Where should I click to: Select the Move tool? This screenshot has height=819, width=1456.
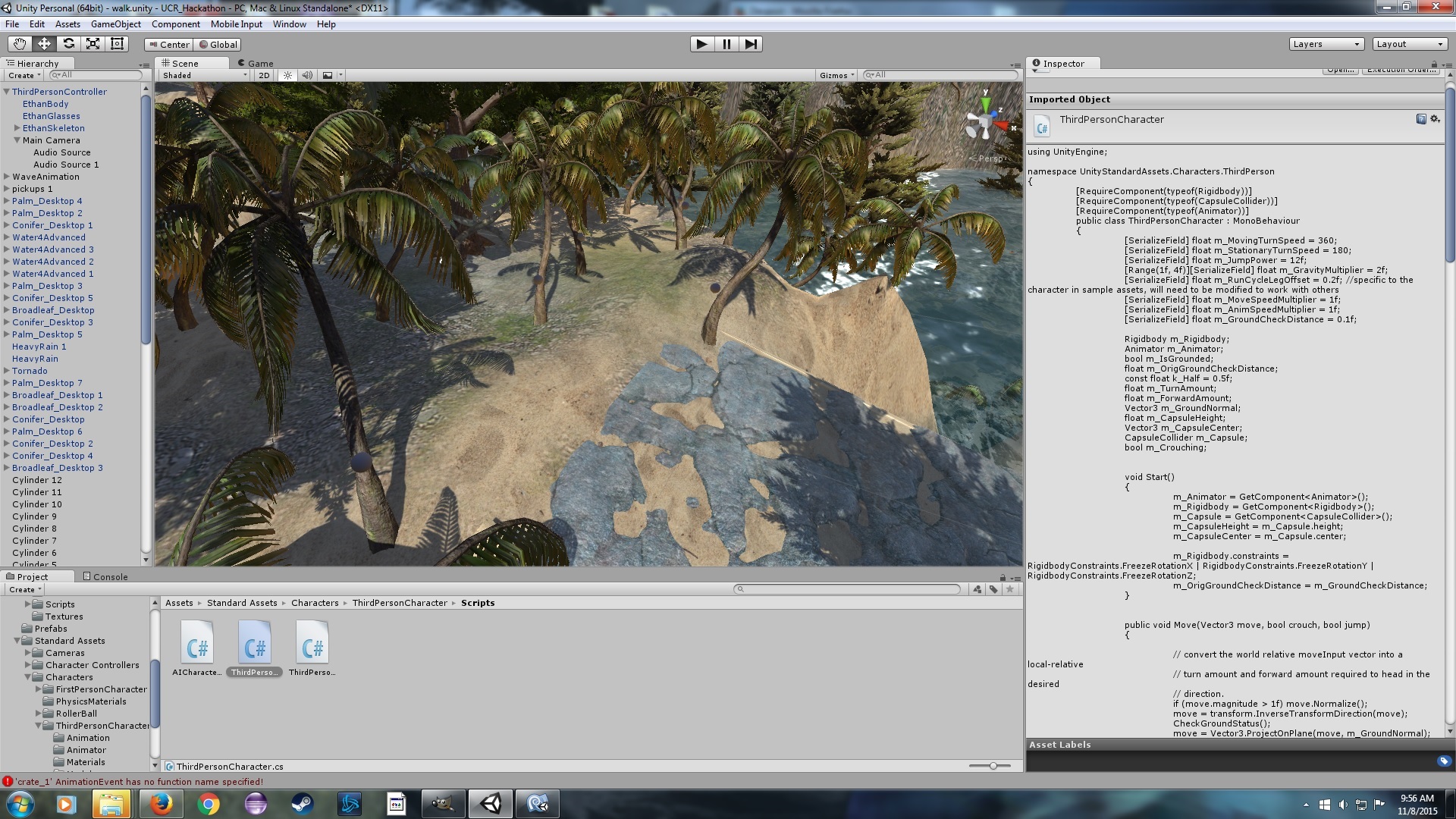(44, 44)
